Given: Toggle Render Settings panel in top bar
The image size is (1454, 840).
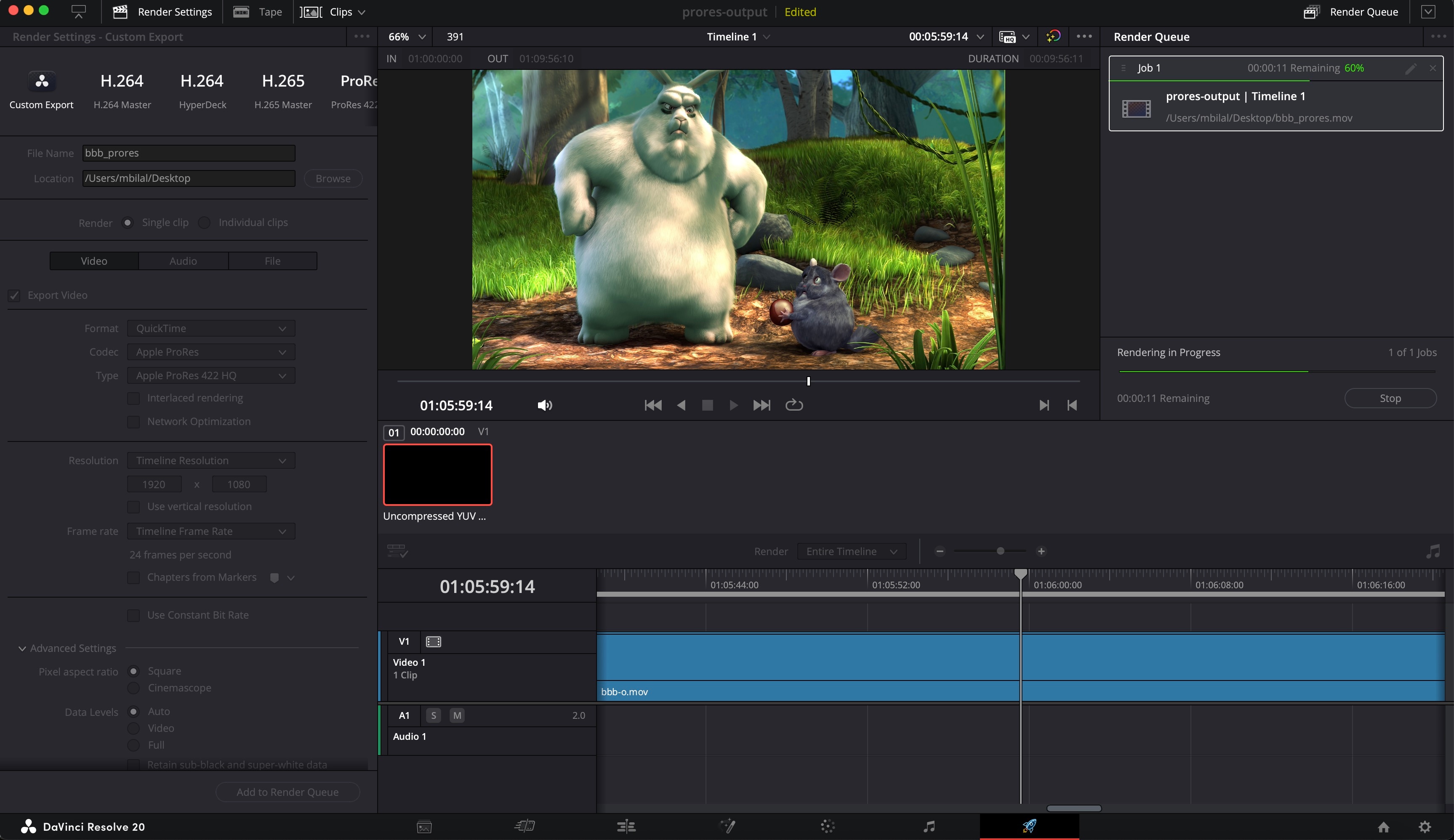Looking at the screenshot, I should [x=162, y=12].
